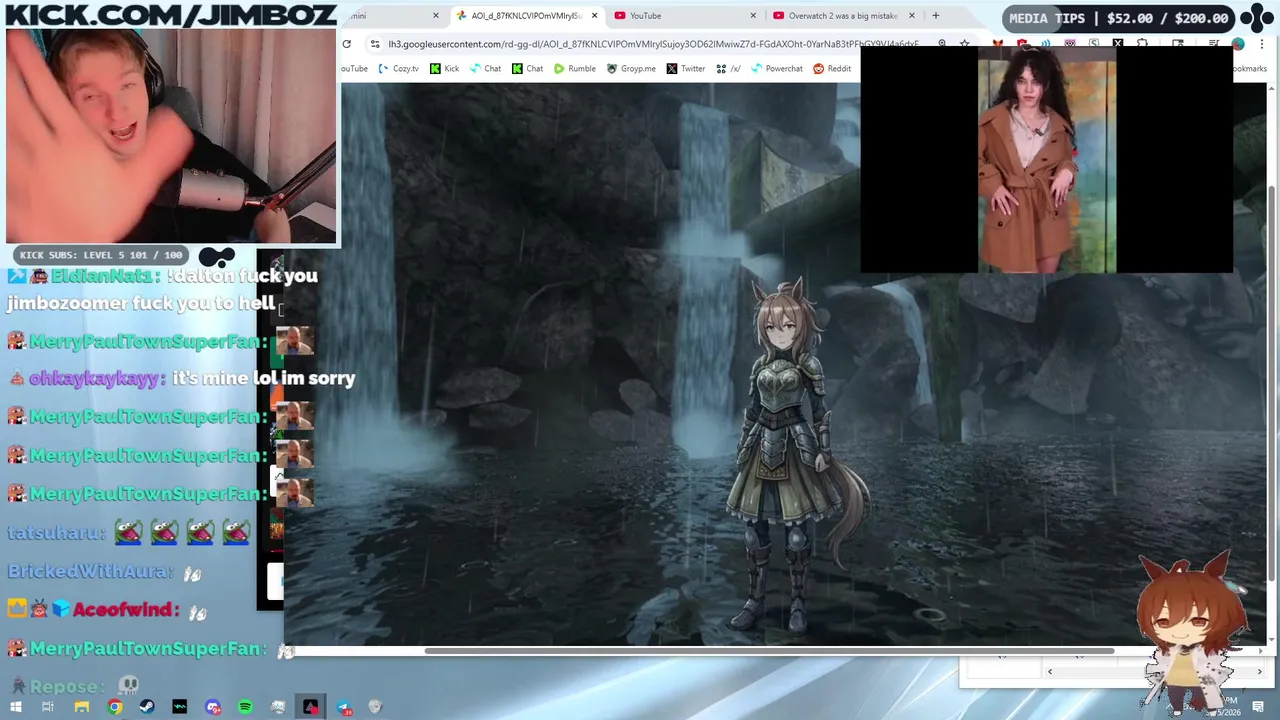Click the username 'Repose' in chat
The image size is (1280, 720).
66,687
